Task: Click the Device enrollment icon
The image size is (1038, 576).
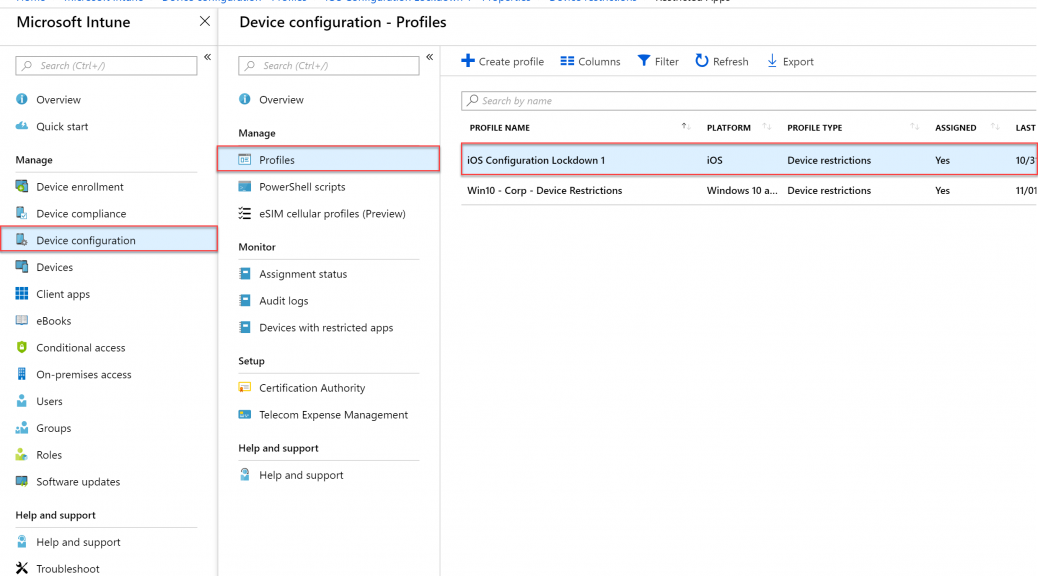Action: pyautogui.click(x=22, y=186)
